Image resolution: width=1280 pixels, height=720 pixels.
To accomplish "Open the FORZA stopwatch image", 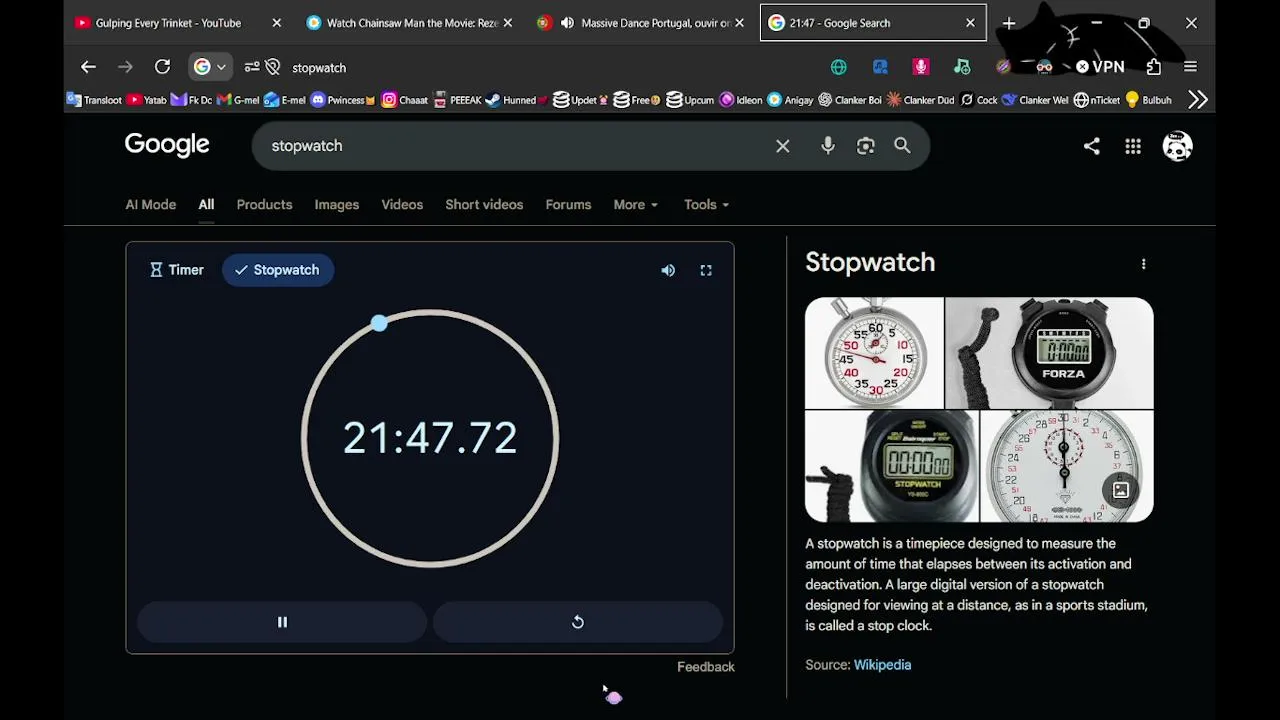I will tap(1050, 353).
